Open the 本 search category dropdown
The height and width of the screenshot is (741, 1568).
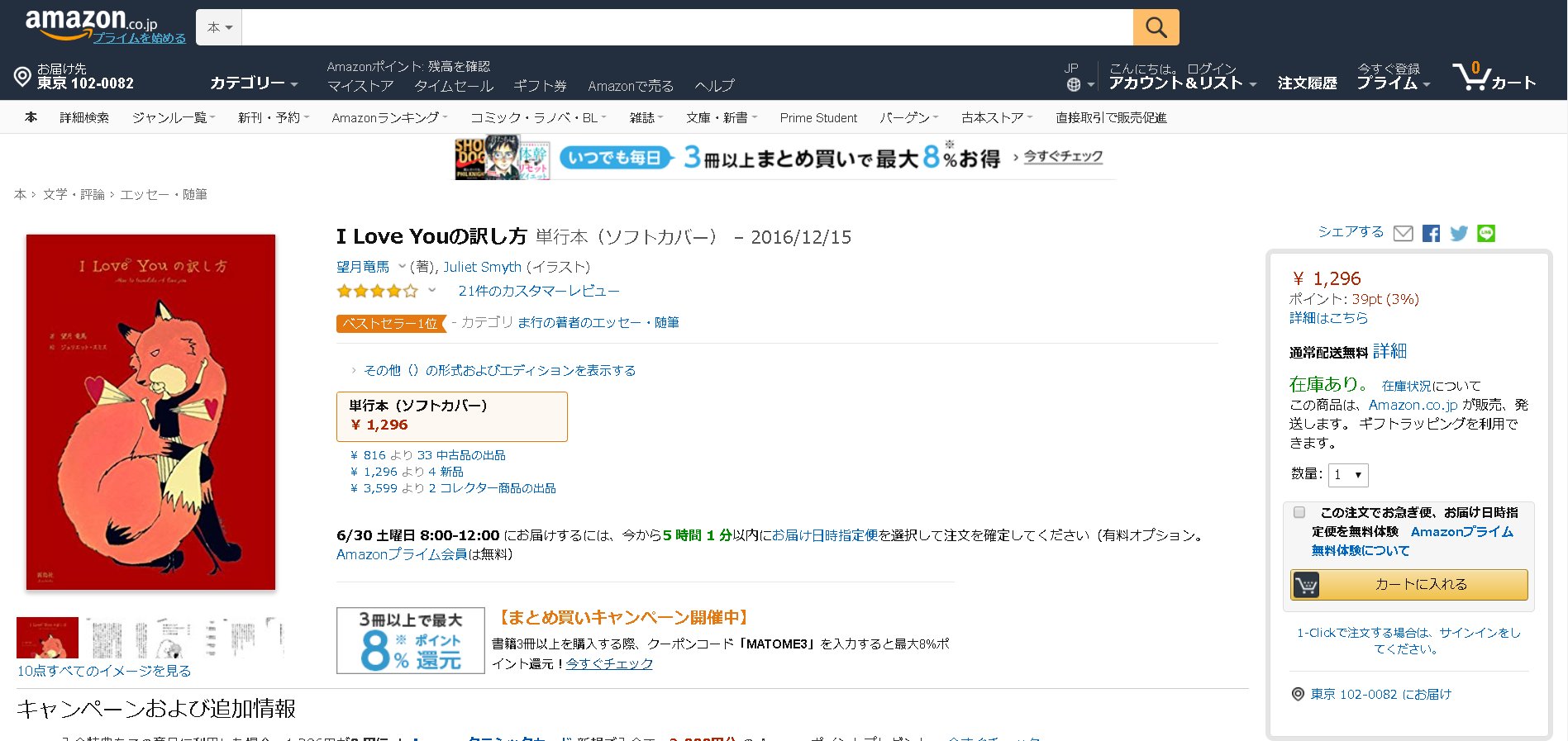click(x=219, y=27)
